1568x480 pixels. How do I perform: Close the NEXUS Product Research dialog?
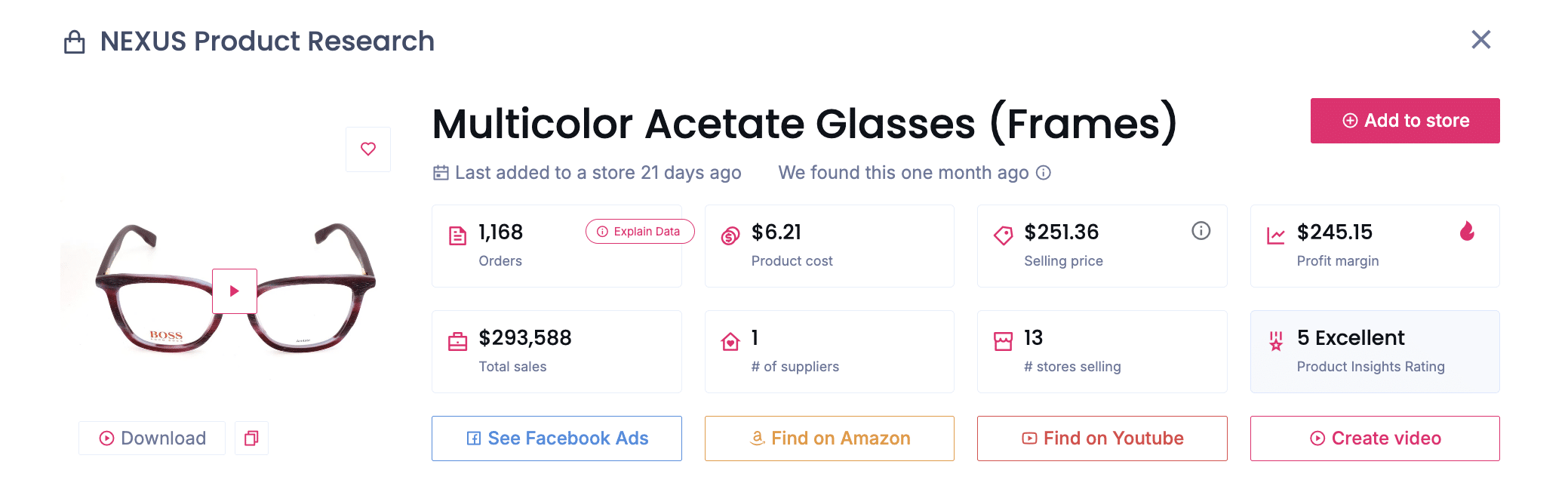tap(1480, 40)
